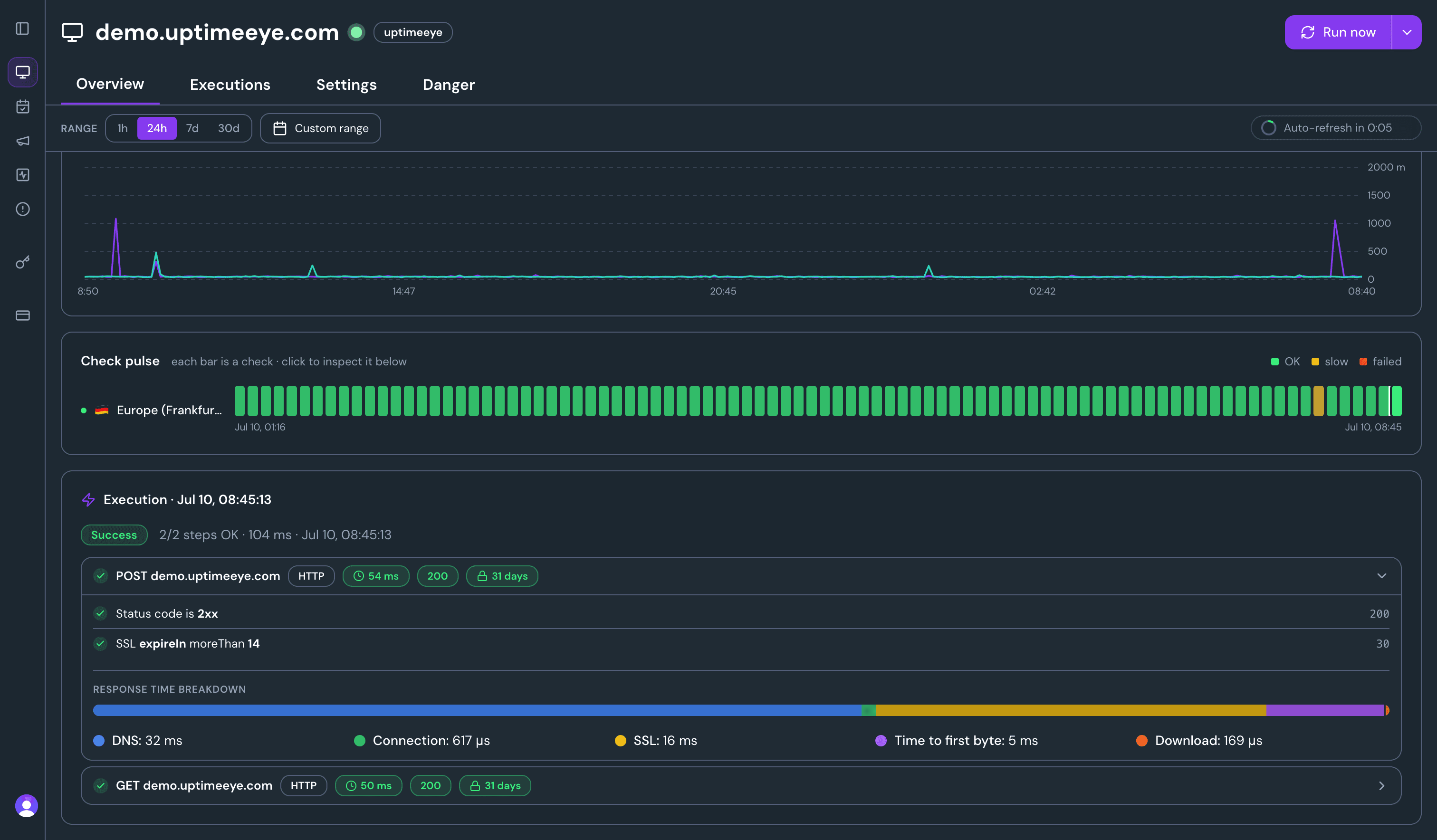
Task: Select the 7d range option
Action: (x=192, y=128)
